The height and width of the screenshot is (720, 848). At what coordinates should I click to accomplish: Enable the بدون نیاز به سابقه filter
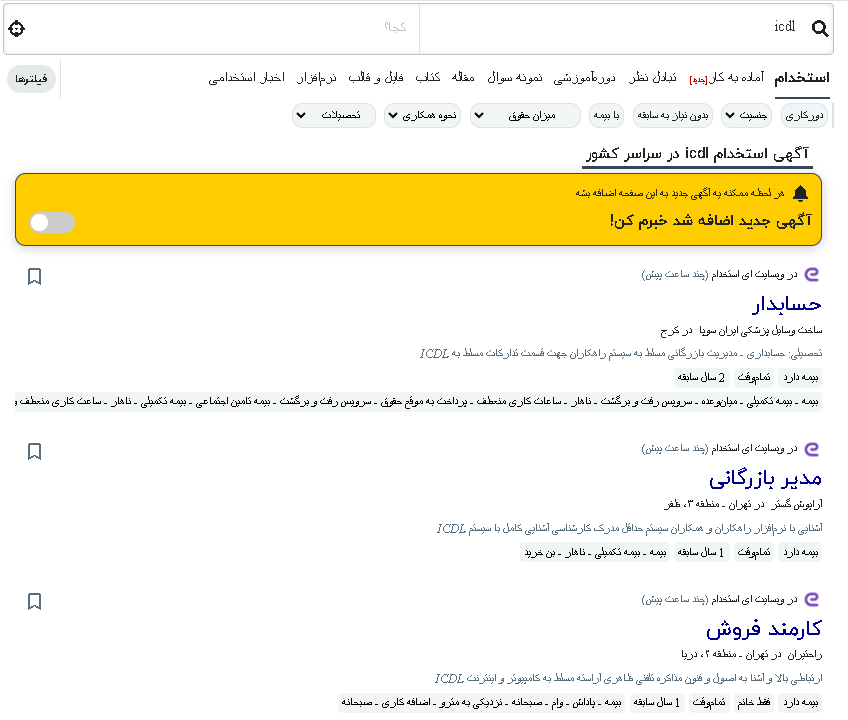[673, 116]
